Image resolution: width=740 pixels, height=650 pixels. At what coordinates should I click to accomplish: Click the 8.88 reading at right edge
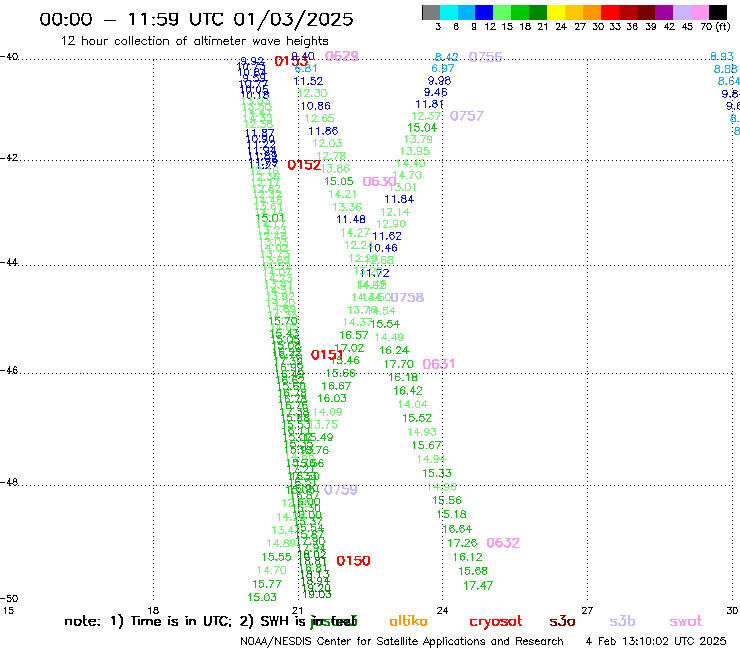tap(725, 69)
